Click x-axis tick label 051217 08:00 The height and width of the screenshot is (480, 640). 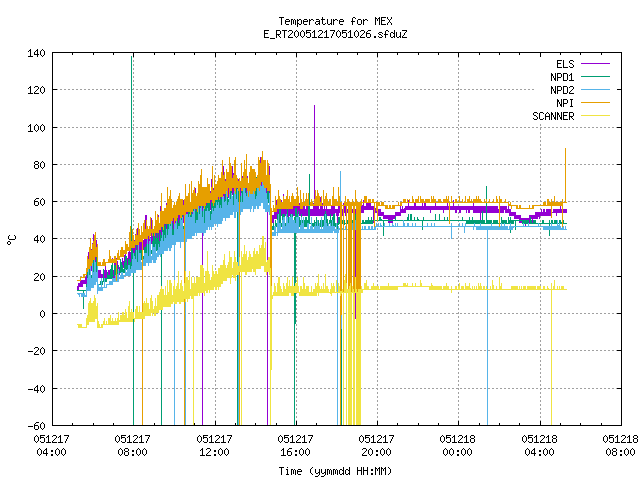click(x=132, y=446)
